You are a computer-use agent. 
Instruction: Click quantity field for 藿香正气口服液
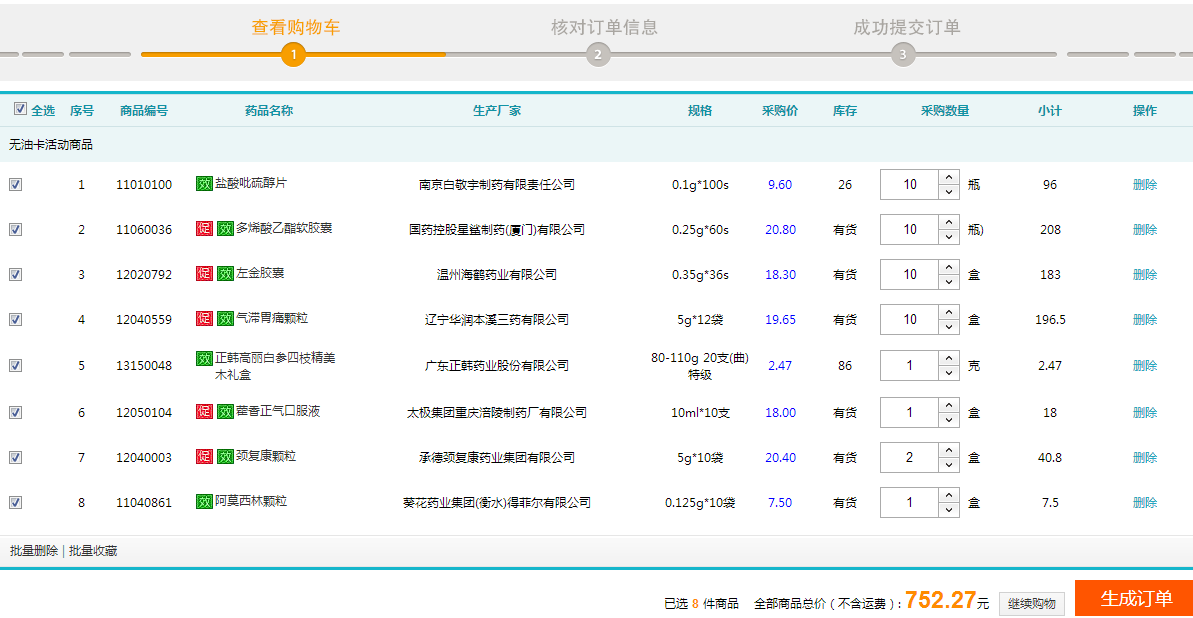click(x=910, y=412)
